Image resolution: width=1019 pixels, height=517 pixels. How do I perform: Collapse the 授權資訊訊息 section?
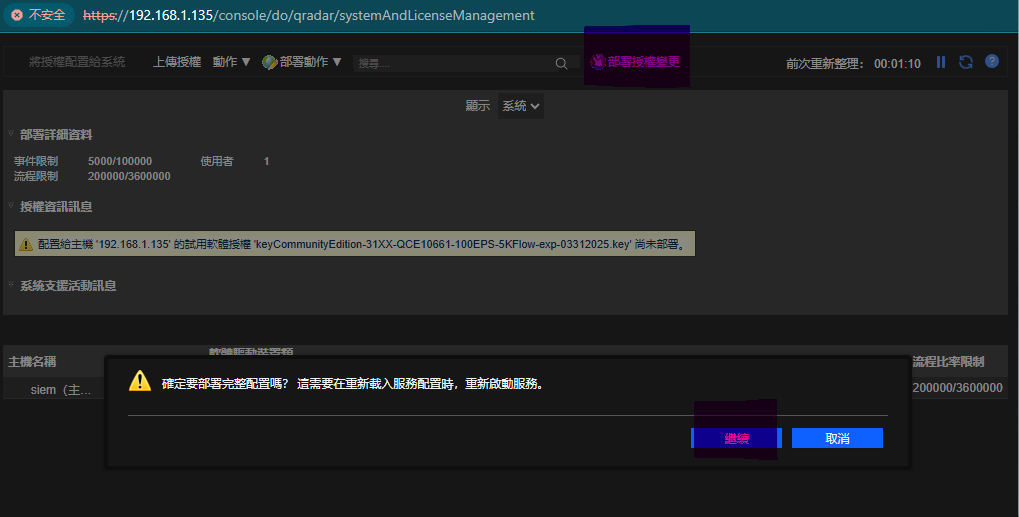pyautogui.click(x=12, y=207)
